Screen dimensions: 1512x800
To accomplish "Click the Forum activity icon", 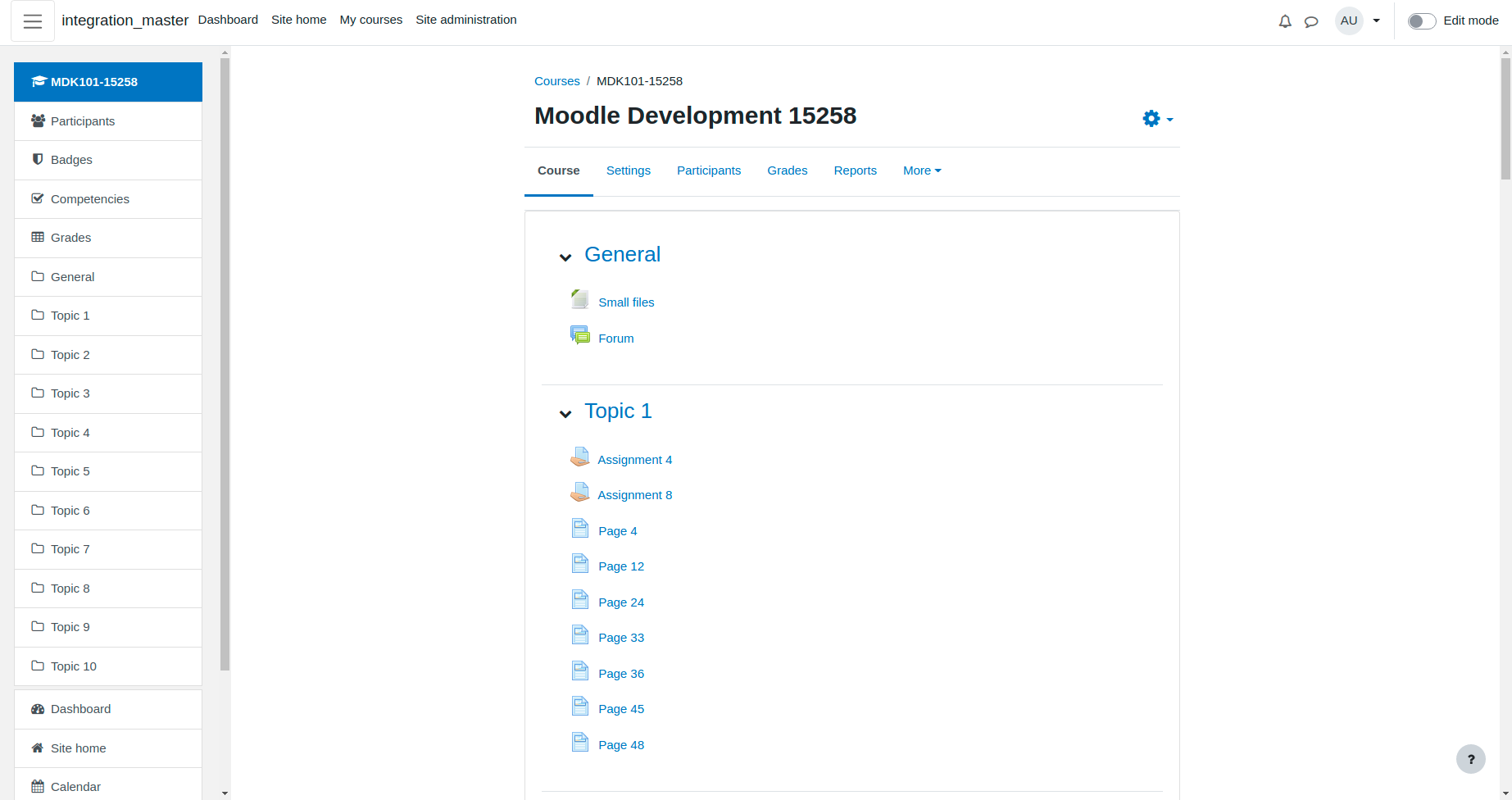I will pos(580,335).
